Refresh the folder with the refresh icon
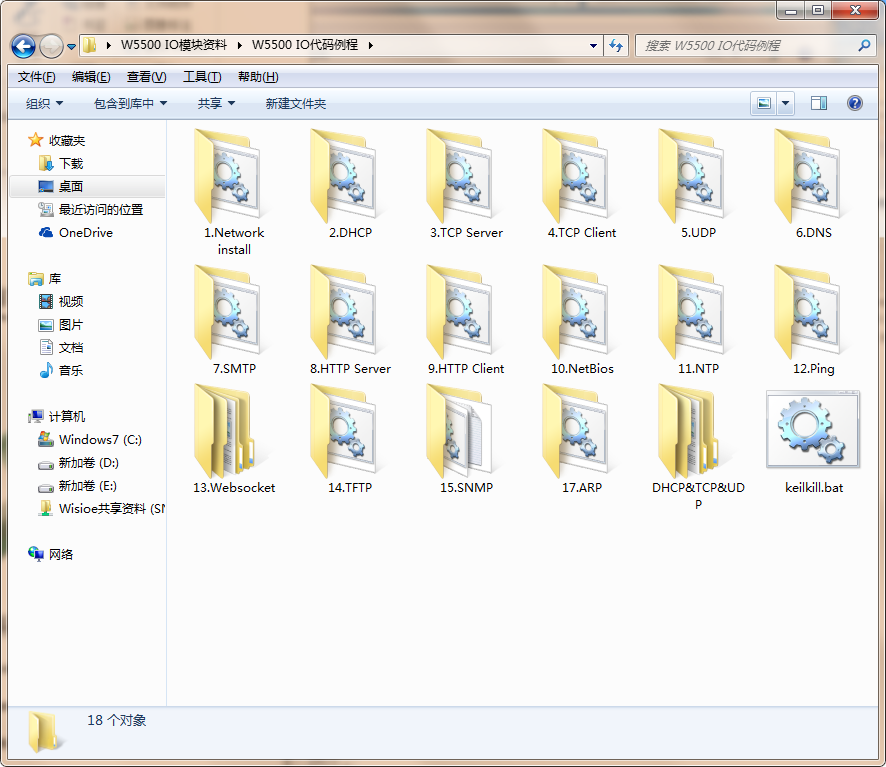This screenshot has width=886, height=767. 615,45
